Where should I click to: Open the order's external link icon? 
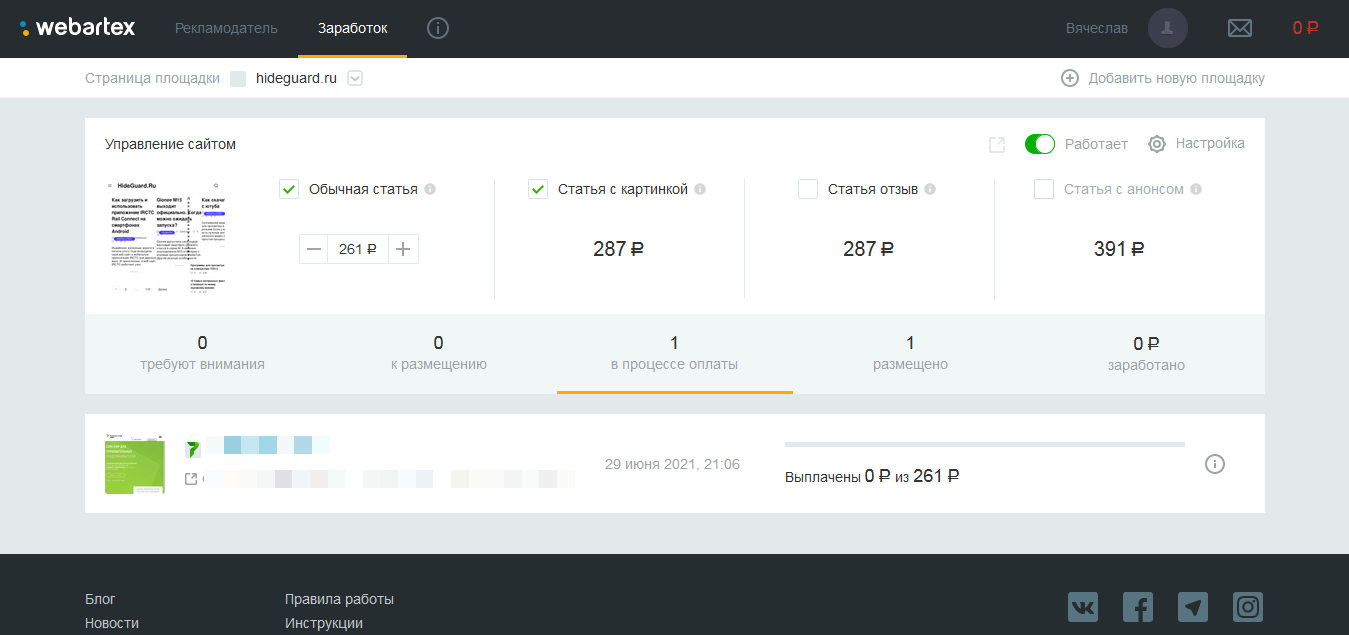click(x=191, y=479)
